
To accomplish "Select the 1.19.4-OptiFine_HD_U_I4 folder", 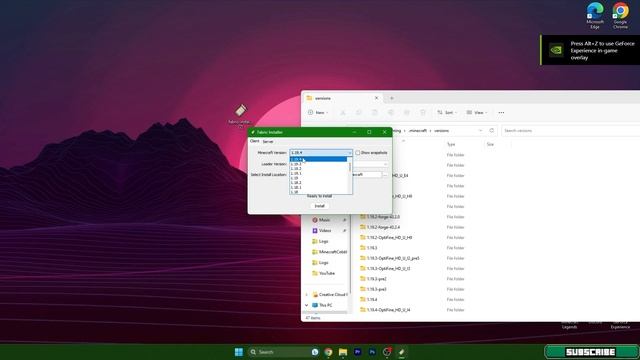I will pyautogui.click(x=385, y=310).
